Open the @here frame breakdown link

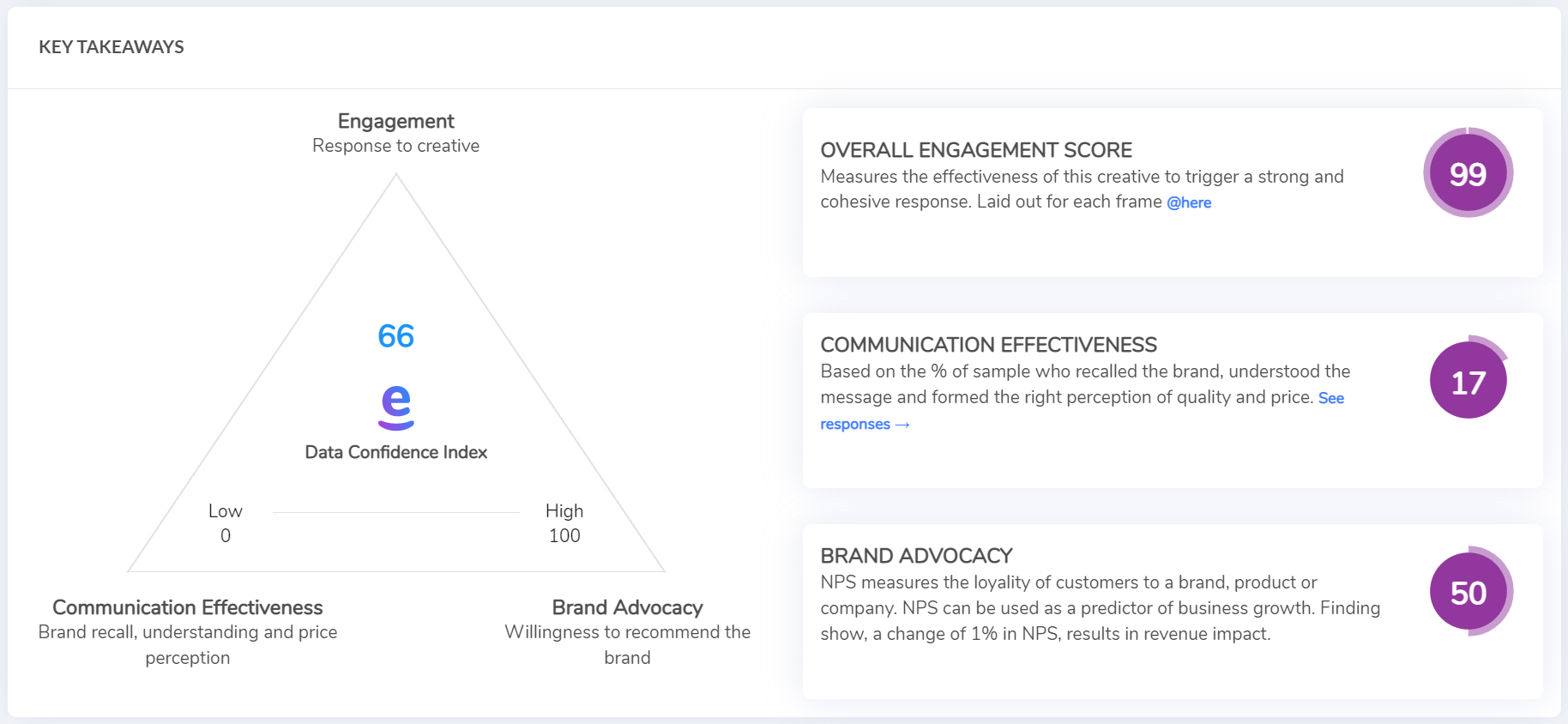(1190, 202)
